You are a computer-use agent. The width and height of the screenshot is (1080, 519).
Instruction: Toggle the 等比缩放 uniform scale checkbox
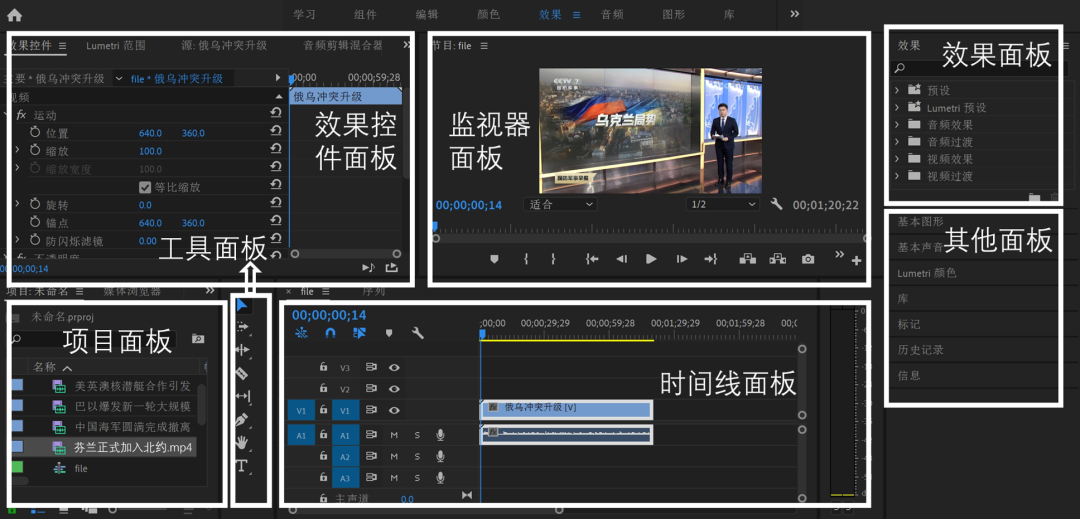tap(145, 187)
